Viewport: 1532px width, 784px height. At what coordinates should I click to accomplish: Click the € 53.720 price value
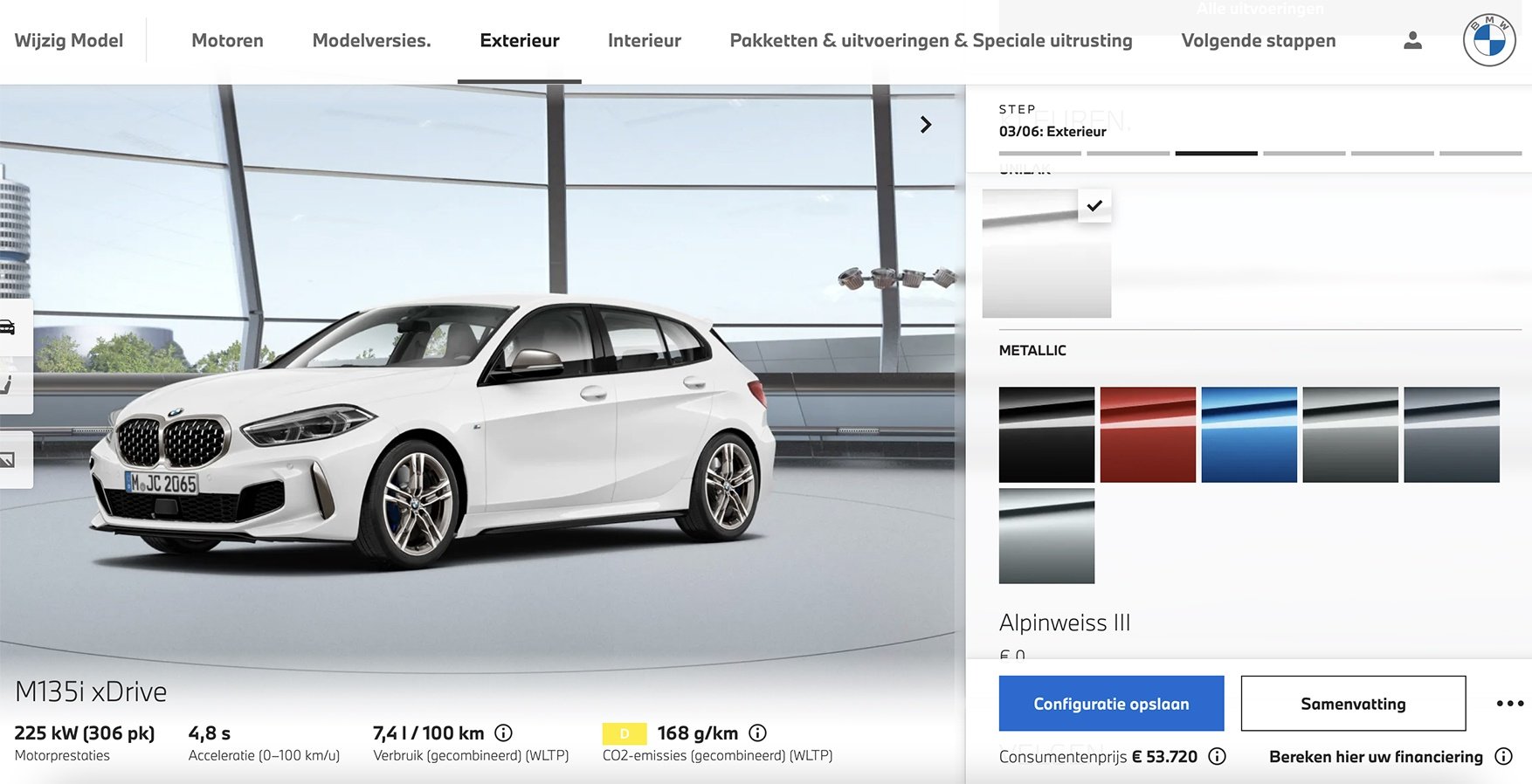coord(1164,757)
